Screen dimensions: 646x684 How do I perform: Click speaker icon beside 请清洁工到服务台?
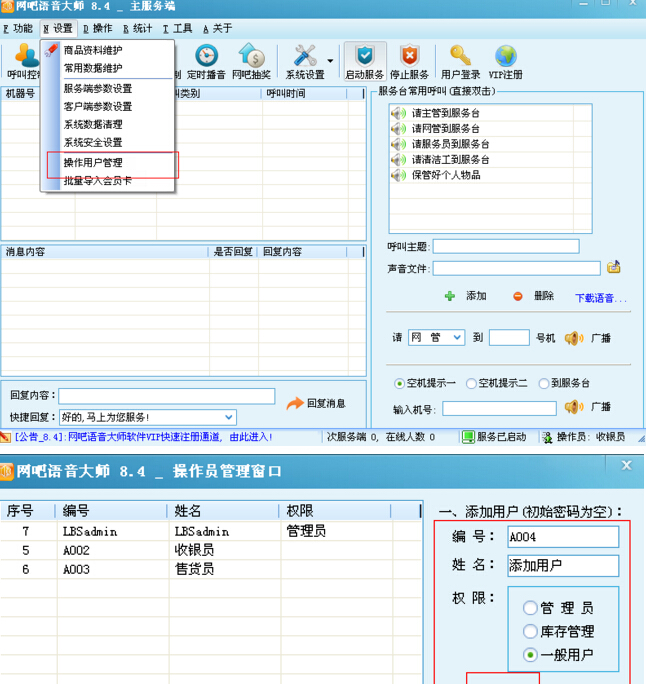click(398, 160)
